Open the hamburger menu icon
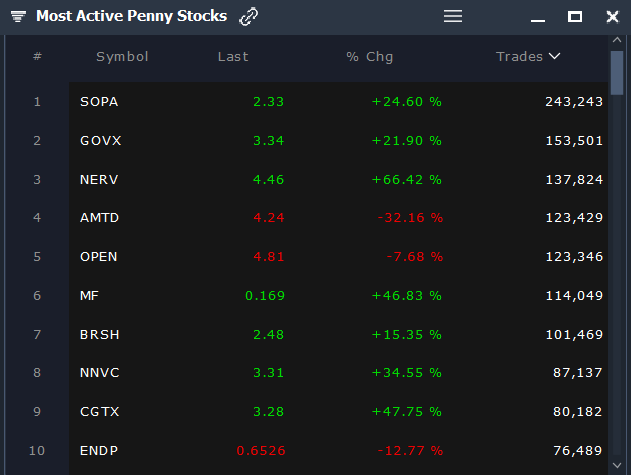Screen dimensions: 631x475 coord(453,17)
